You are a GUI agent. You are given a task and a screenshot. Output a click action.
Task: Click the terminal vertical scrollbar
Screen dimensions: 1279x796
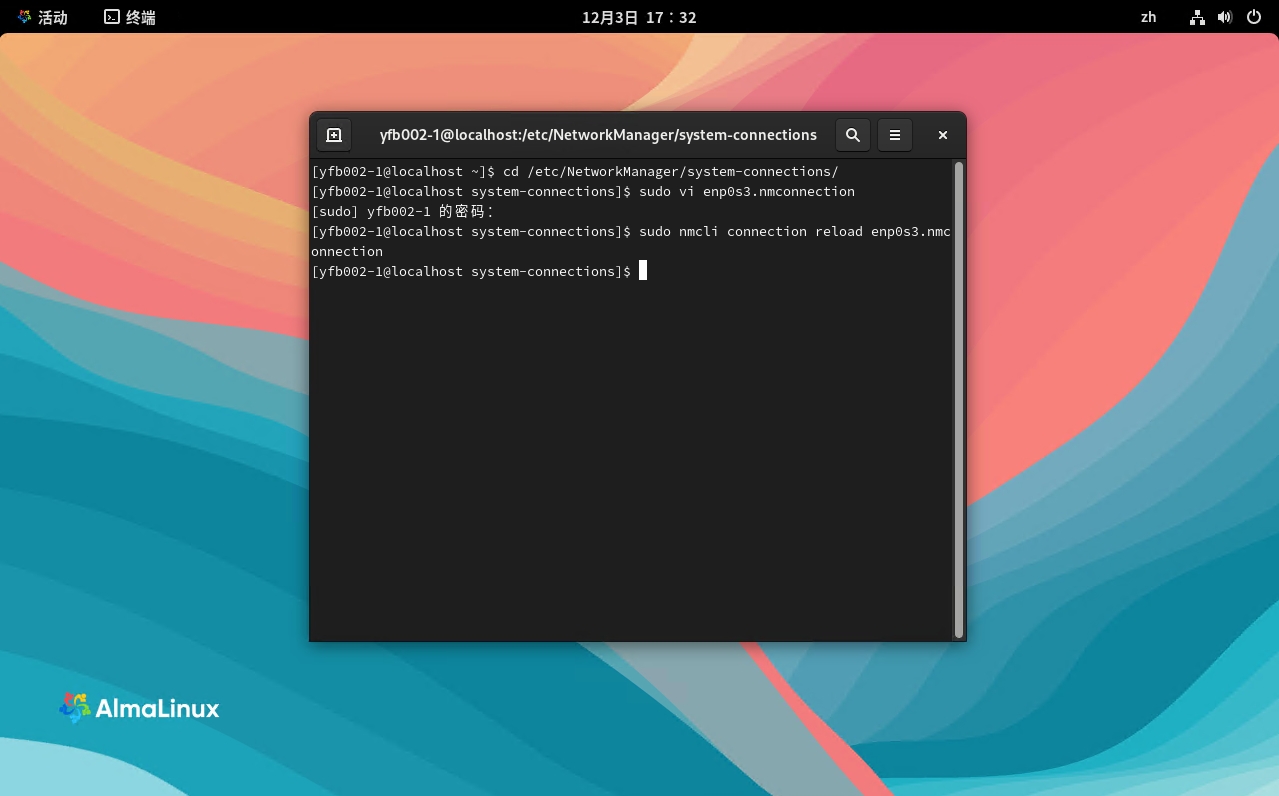958,400
